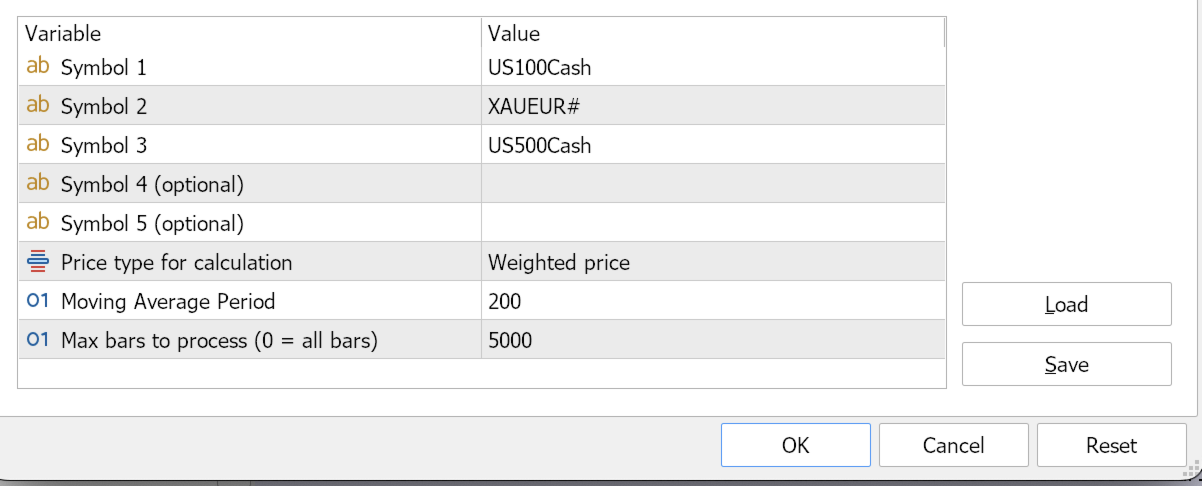Image resolution: width=1202 pixels, height=486 pixels.
Task: Click the empty Symbol 5 value field
Action: (712, 223)
